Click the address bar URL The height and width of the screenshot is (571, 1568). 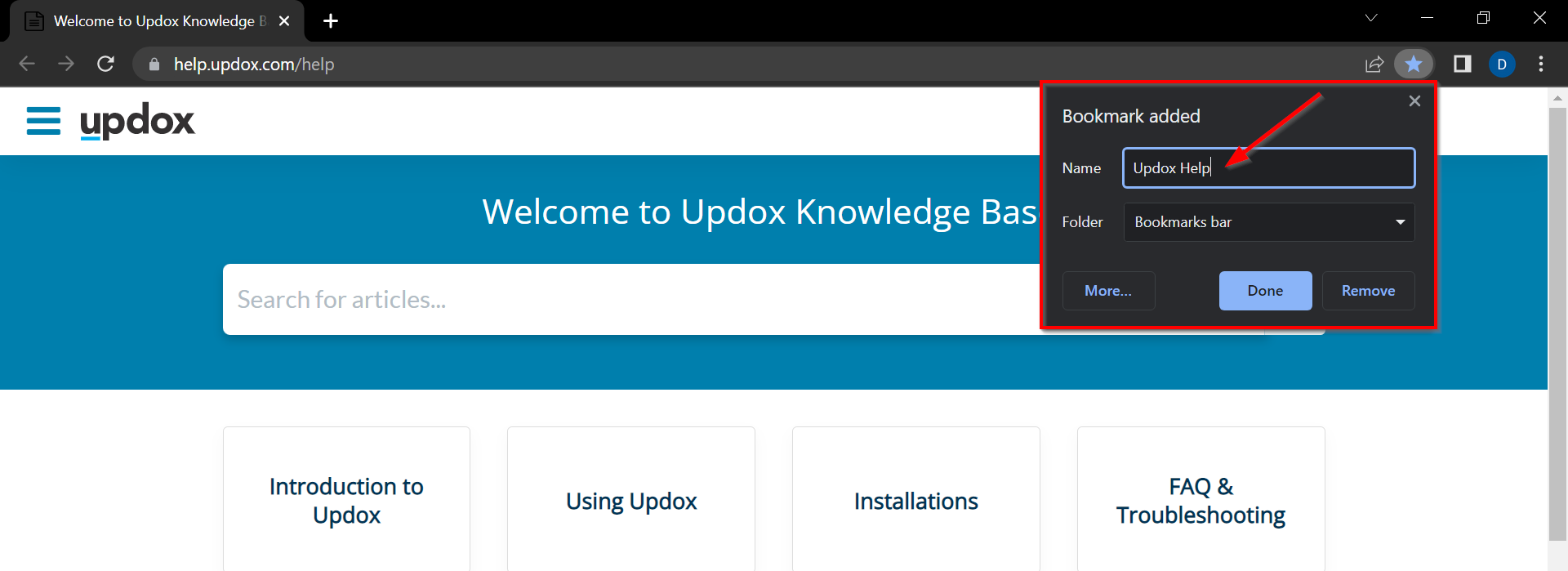254,64
